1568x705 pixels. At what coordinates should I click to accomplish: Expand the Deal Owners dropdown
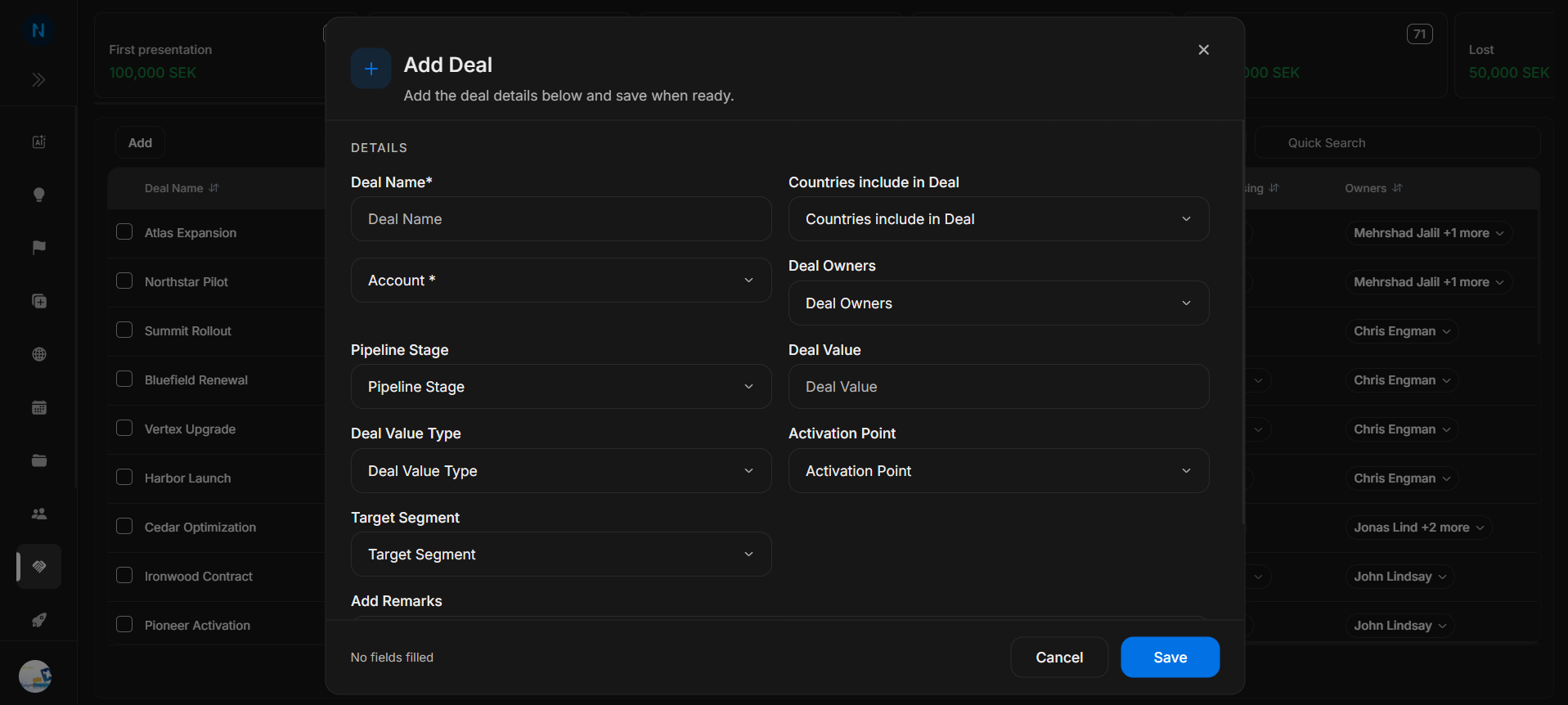click(x=999, y=303)
